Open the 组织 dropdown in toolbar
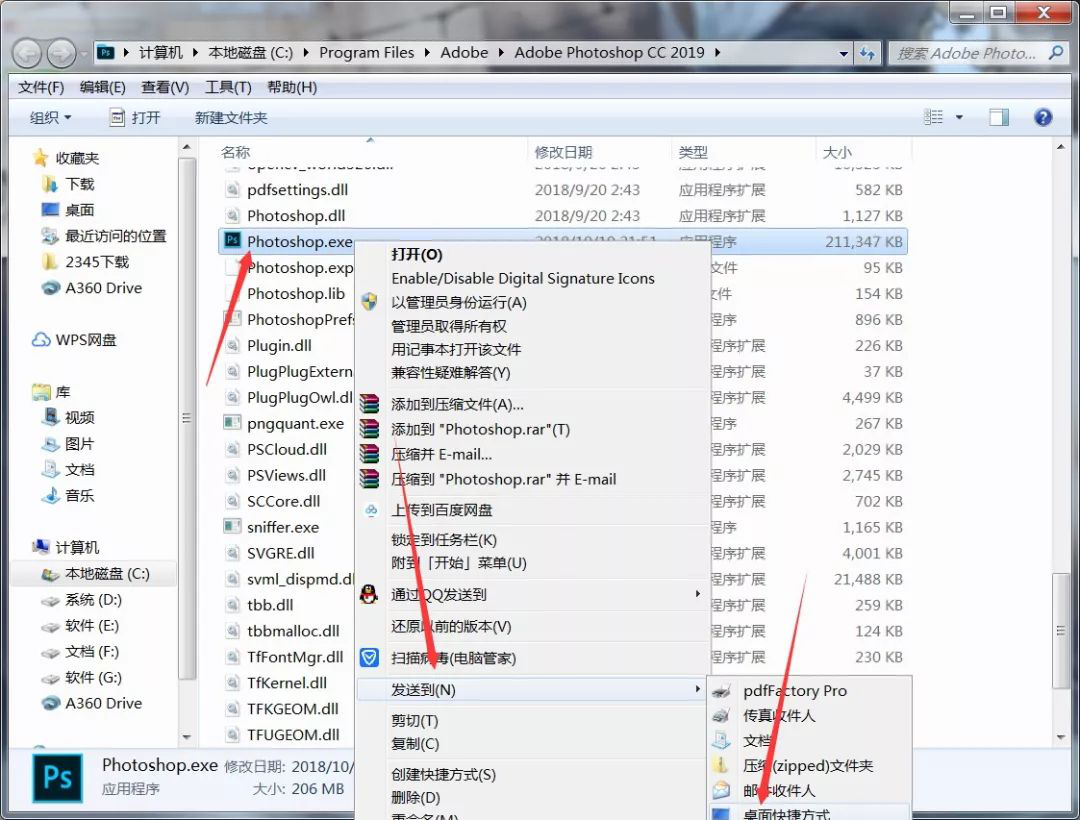The image size is (1080, 820). [x=50, y=118]
